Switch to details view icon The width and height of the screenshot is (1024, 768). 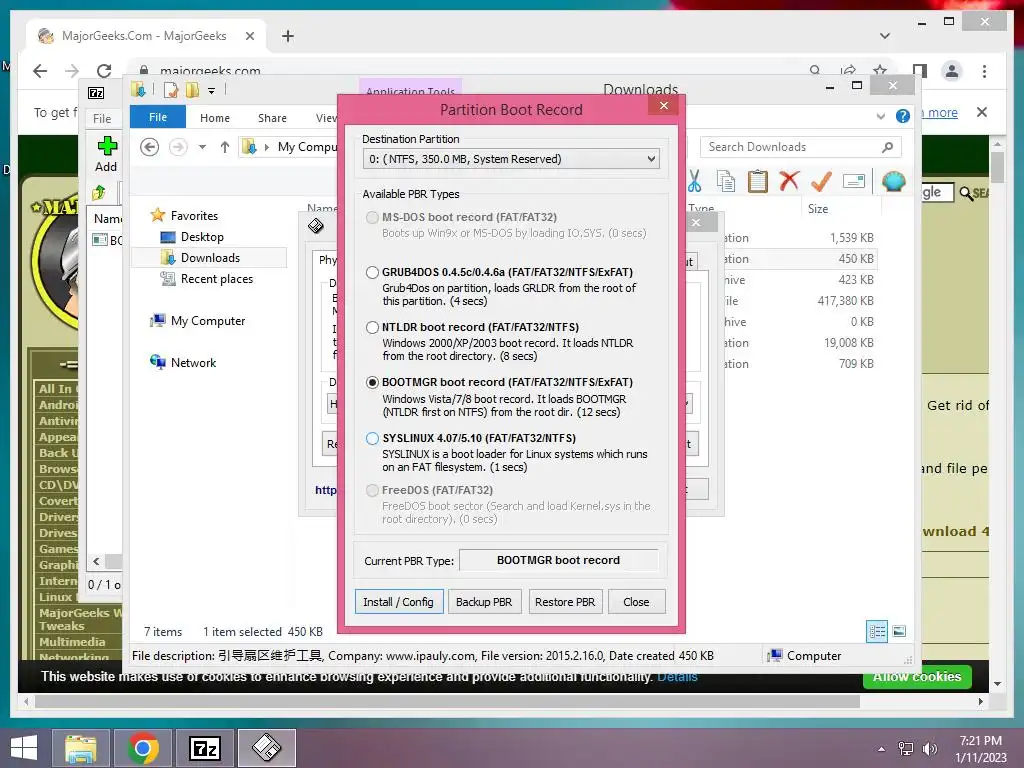[x=876, y=631]
